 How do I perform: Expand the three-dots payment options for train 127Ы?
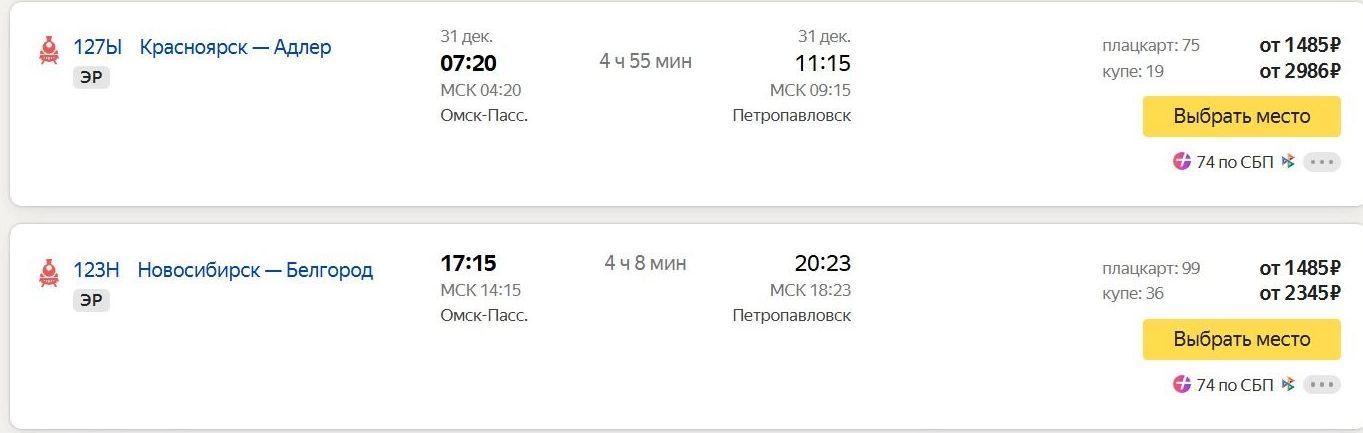click(1321, 162)
